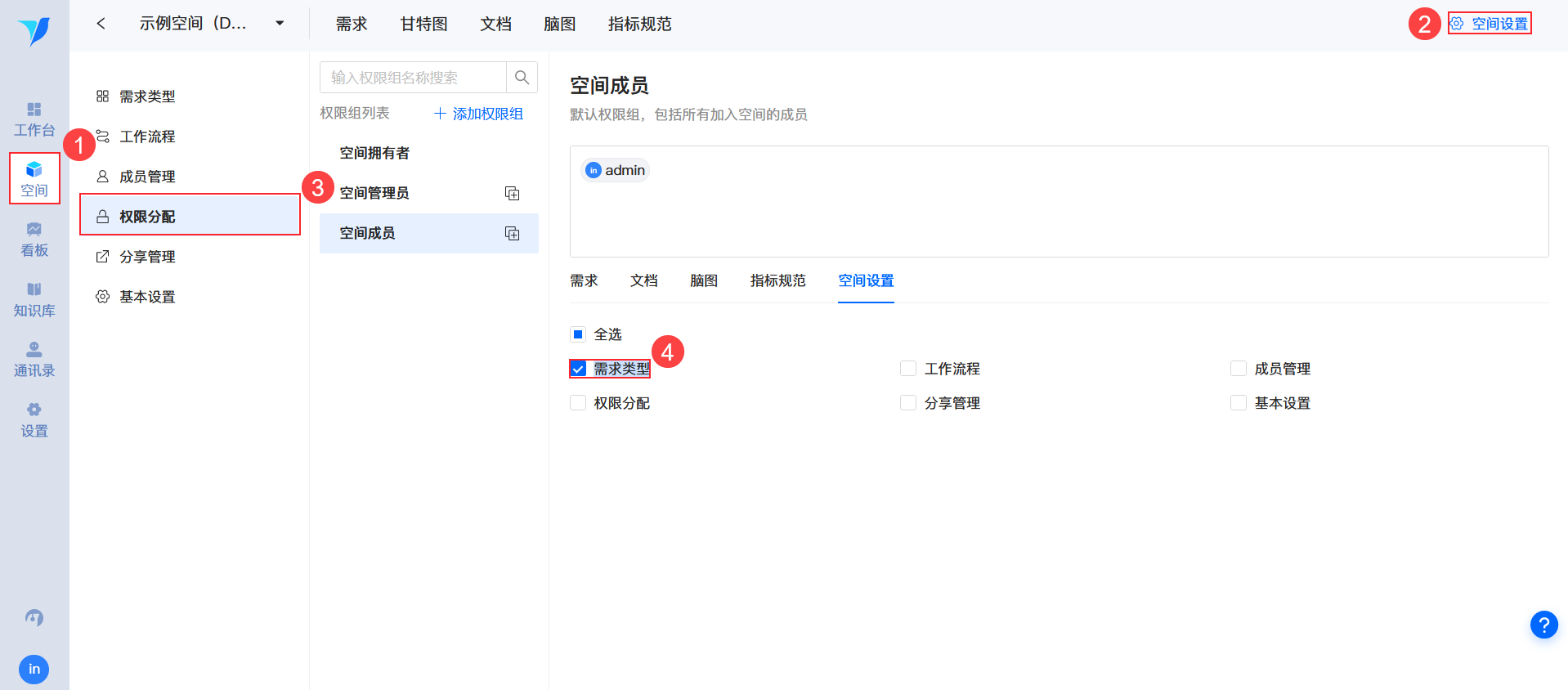Screen dimensions: 1568x690
Task: Click the 空间设置 link at top right
Action: tap(1499, 24)
